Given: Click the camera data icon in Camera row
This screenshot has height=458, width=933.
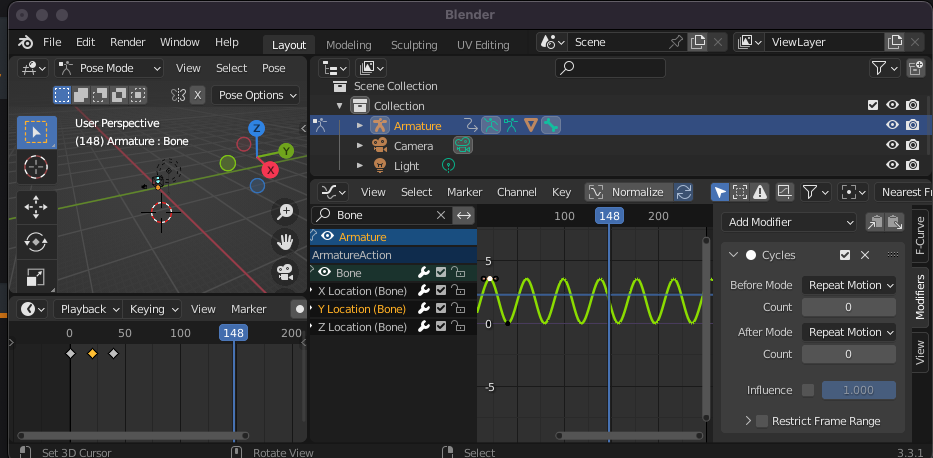Looking at the screenshot, I should point(463,146).
